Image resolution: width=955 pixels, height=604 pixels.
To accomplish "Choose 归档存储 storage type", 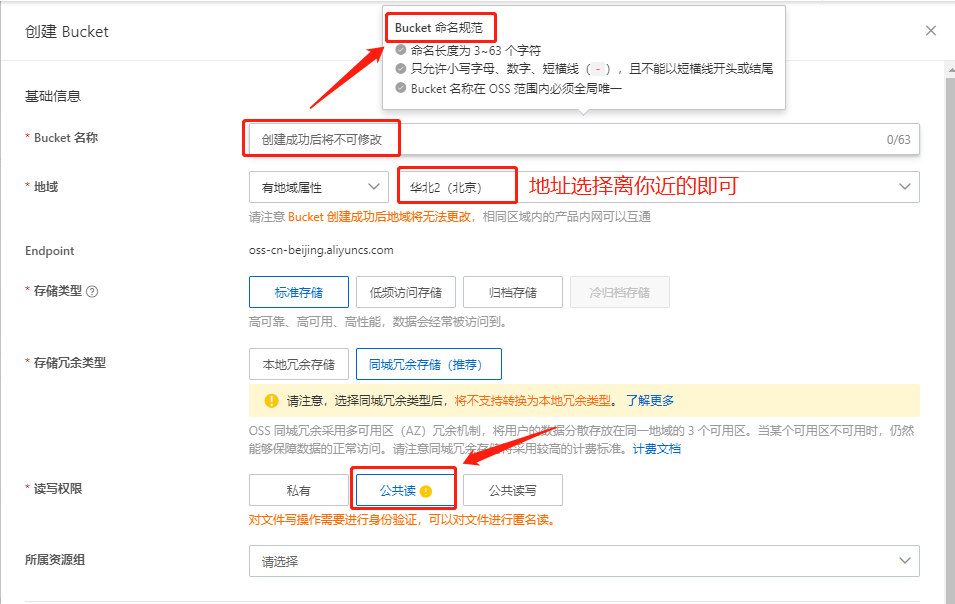I will click(512, 292).
